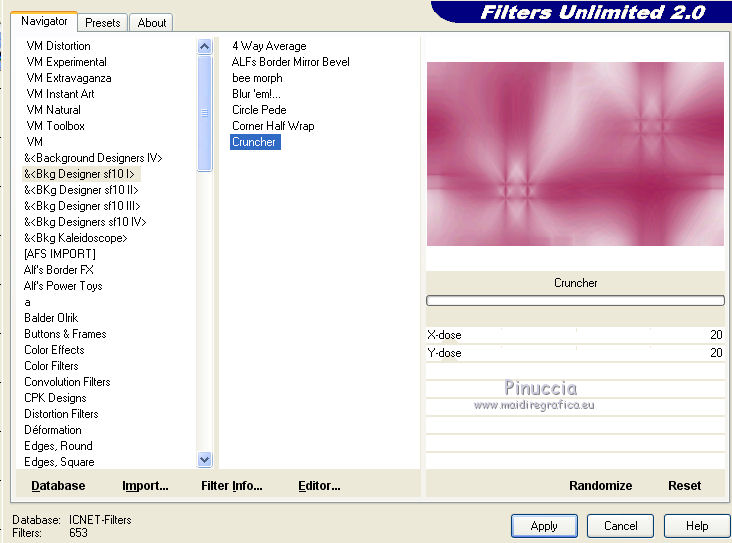Choose the bee morph filter

click(x=257, y=78)
